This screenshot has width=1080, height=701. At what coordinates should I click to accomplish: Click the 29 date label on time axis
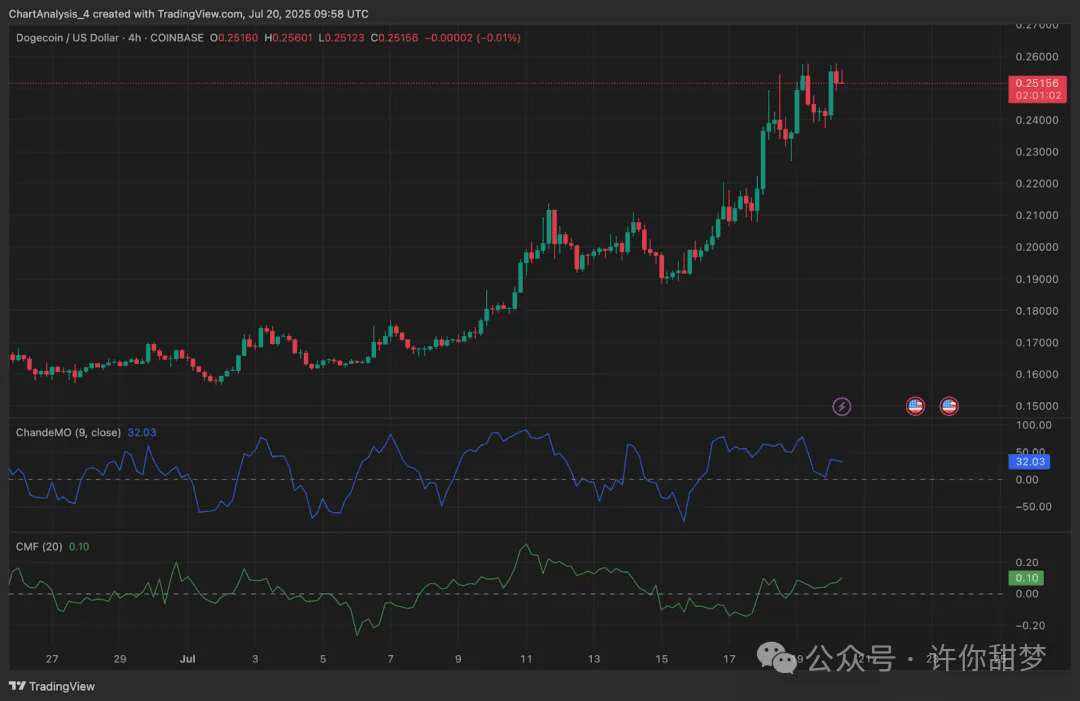click(x=120, y=659)
